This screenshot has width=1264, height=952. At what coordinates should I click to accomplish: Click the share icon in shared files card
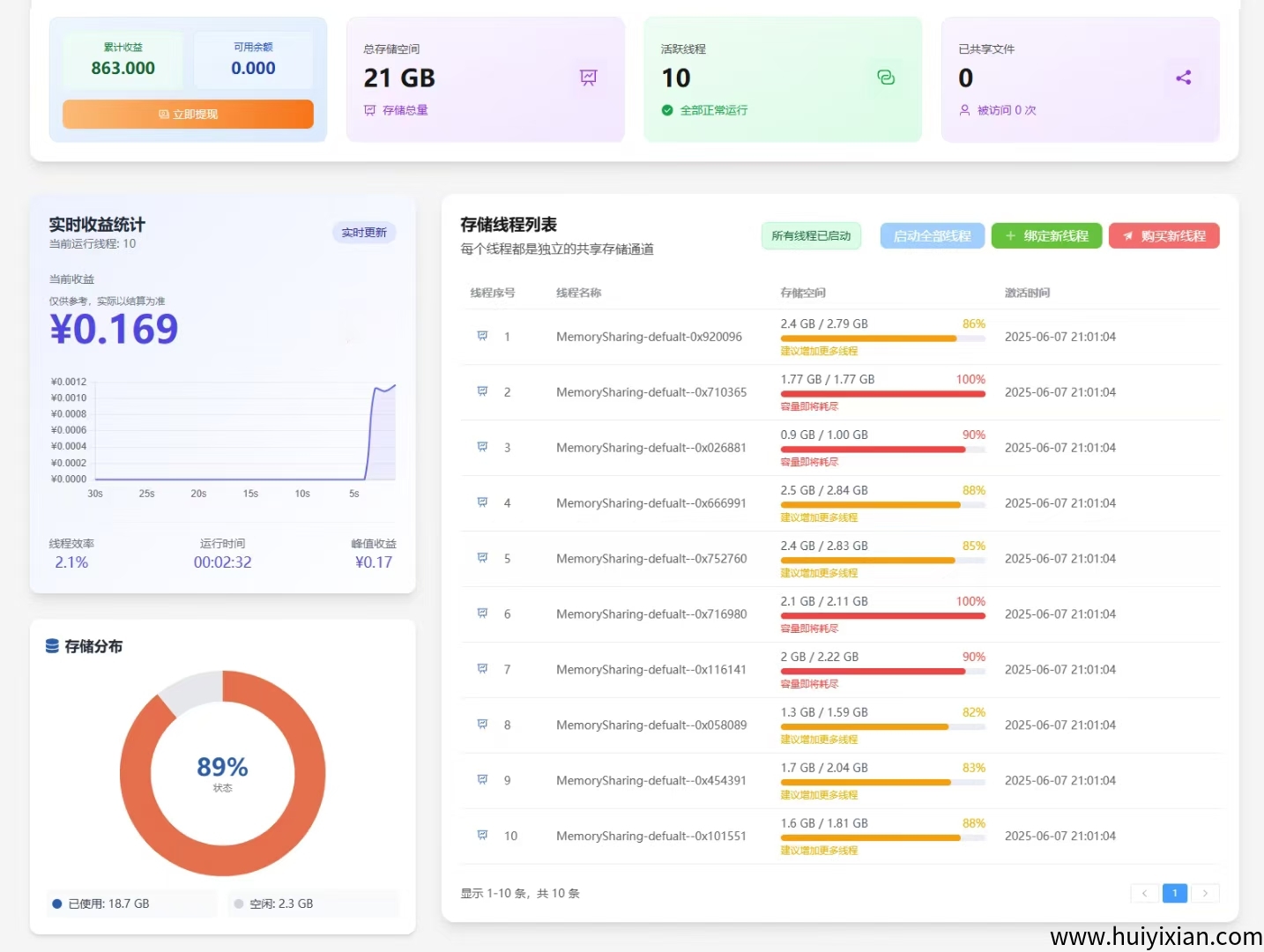[1183, 78]
